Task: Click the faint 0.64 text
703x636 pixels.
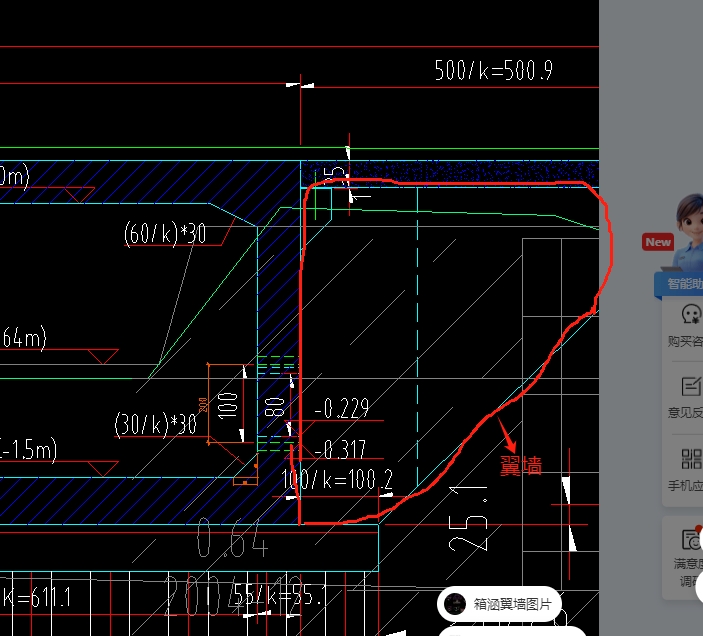Action: click(x=232, y=538)
